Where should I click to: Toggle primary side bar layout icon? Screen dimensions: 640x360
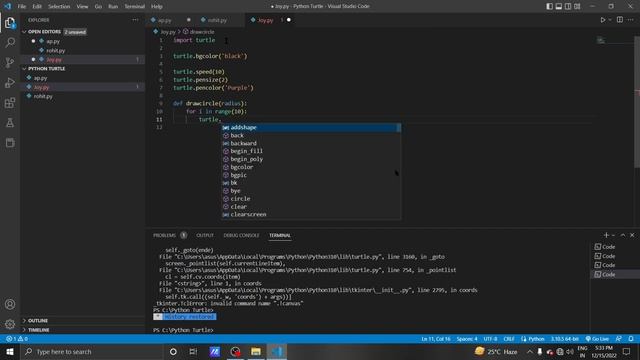pyautogui.click(x=549, y=6)
